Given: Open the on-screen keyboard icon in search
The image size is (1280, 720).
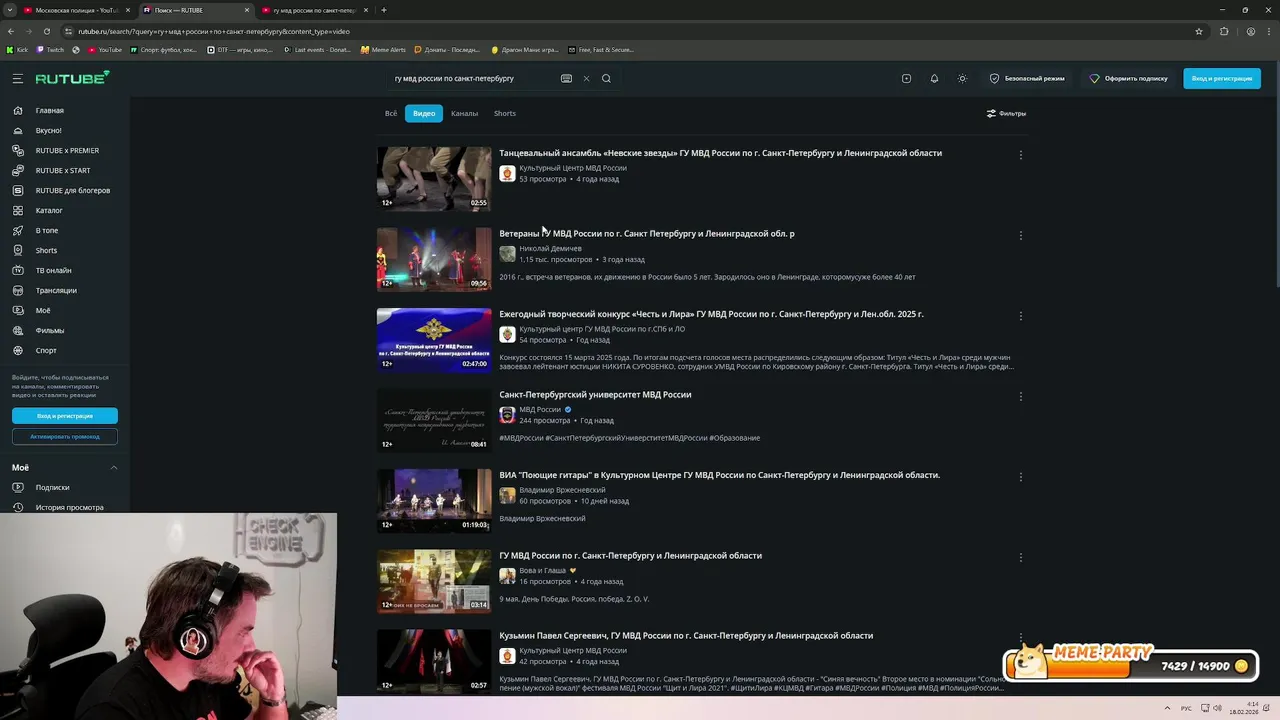Looking at the screenshot, I should 566,78.
